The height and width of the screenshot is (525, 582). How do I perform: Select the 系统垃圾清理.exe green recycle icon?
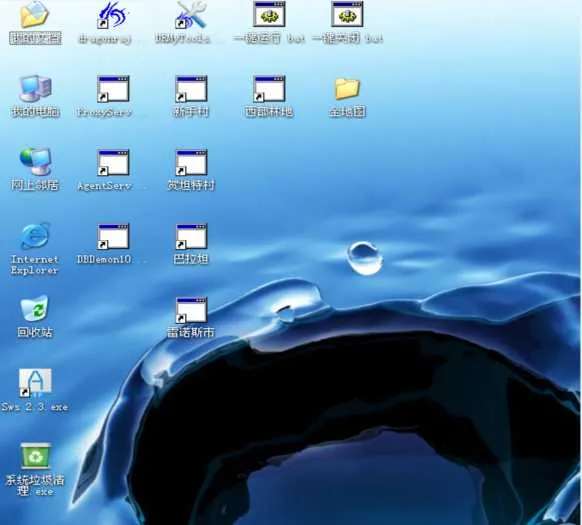tap(35, 456)
